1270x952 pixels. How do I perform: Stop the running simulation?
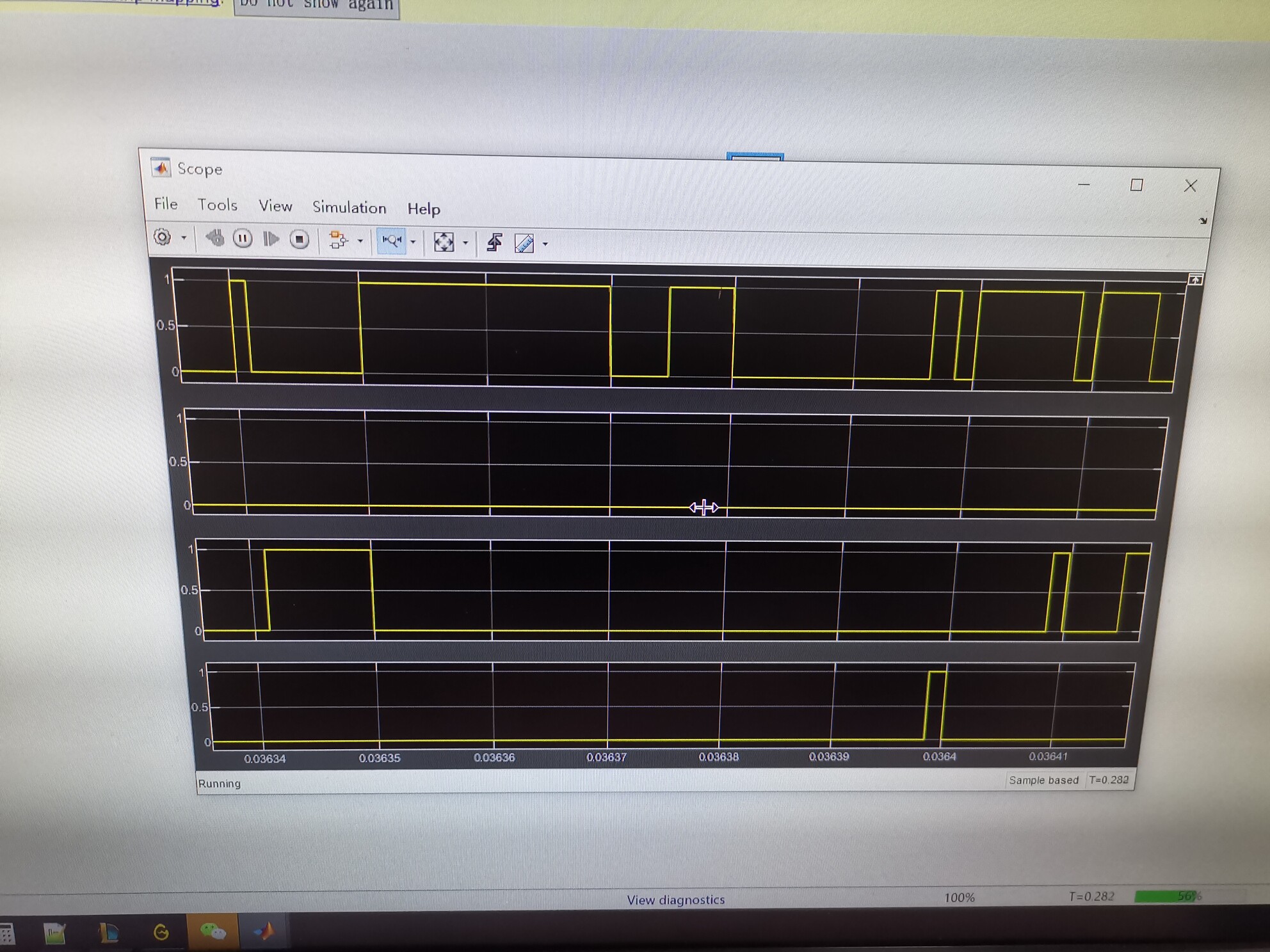[299, 239]
